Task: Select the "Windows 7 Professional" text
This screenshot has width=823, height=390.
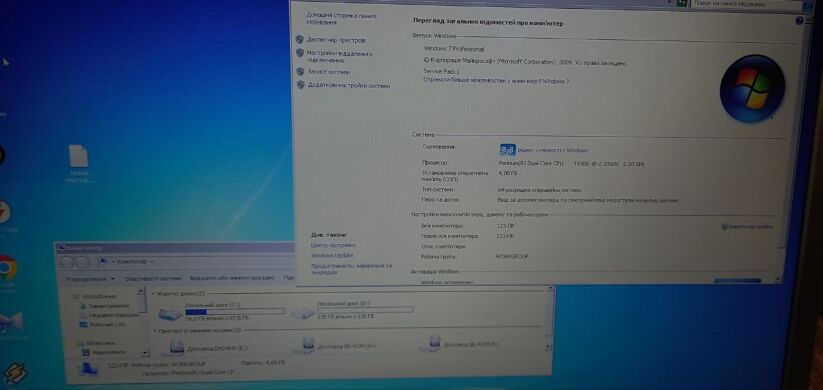Action: 453,48
